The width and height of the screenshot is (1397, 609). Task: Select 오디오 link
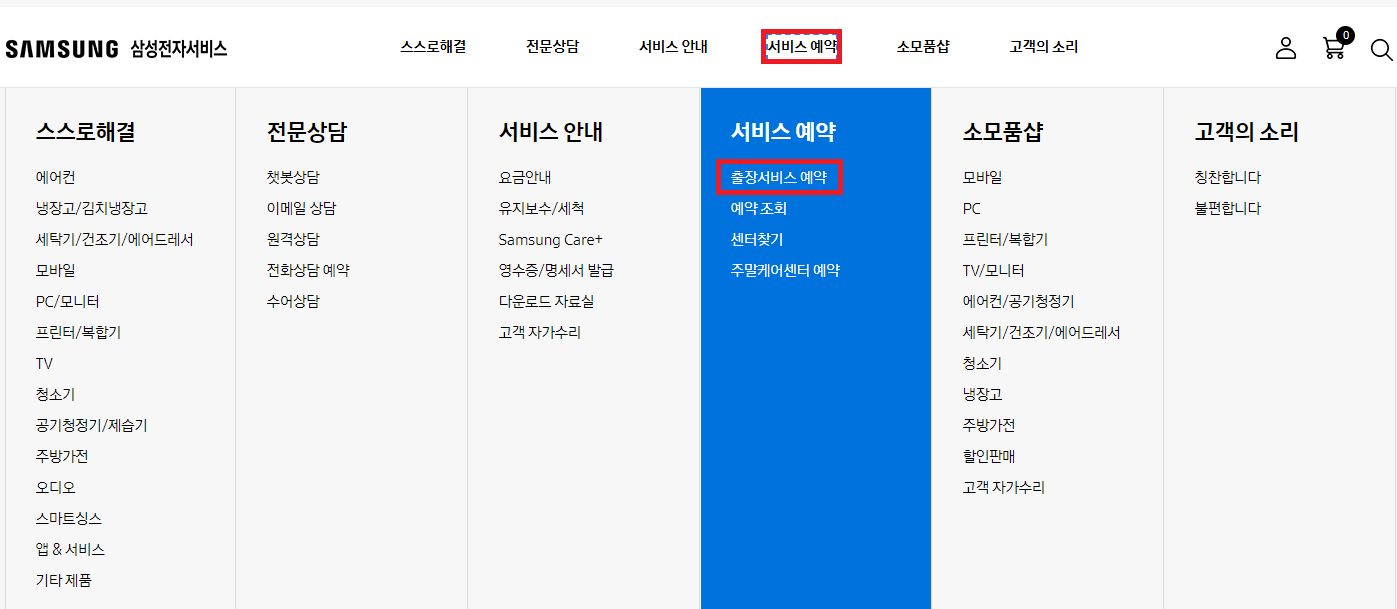tap(55, 488)
